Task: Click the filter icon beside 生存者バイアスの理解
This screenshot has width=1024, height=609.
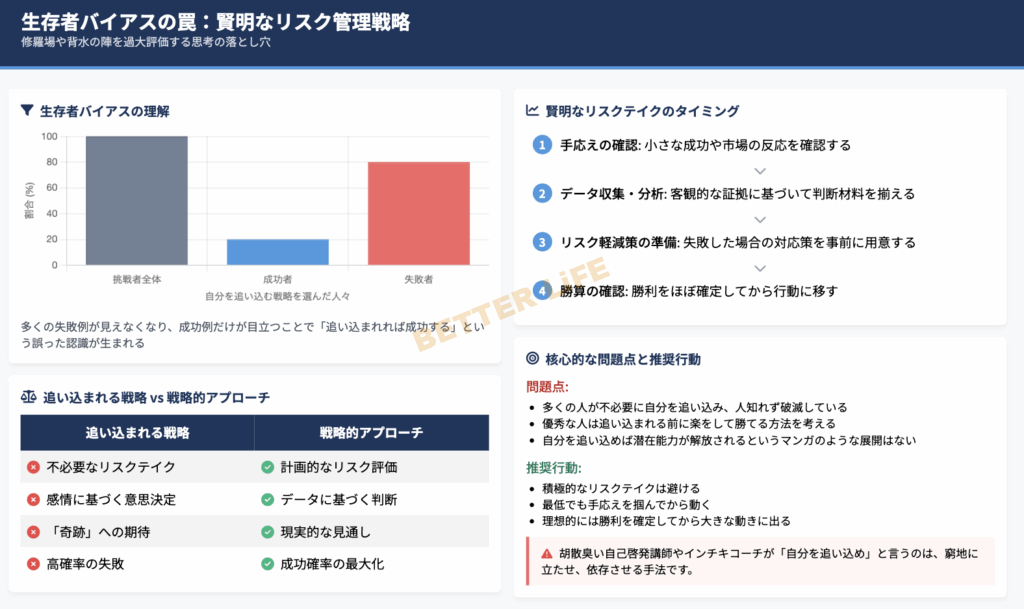Action: click(27, 111)
